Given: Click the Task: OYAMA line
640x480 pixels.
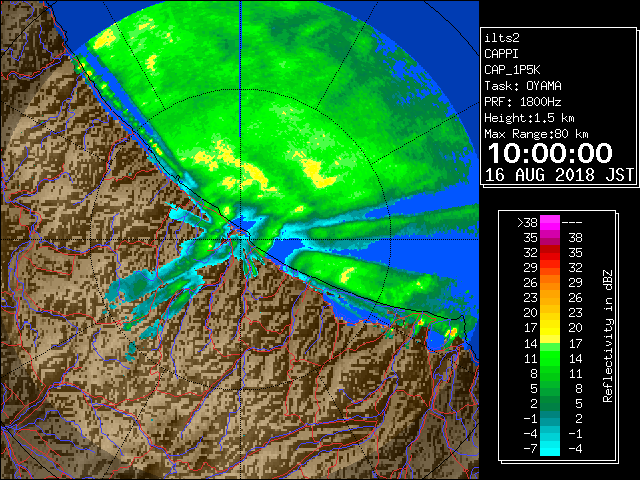Looking at the screenshot, I should click(523, 86).
